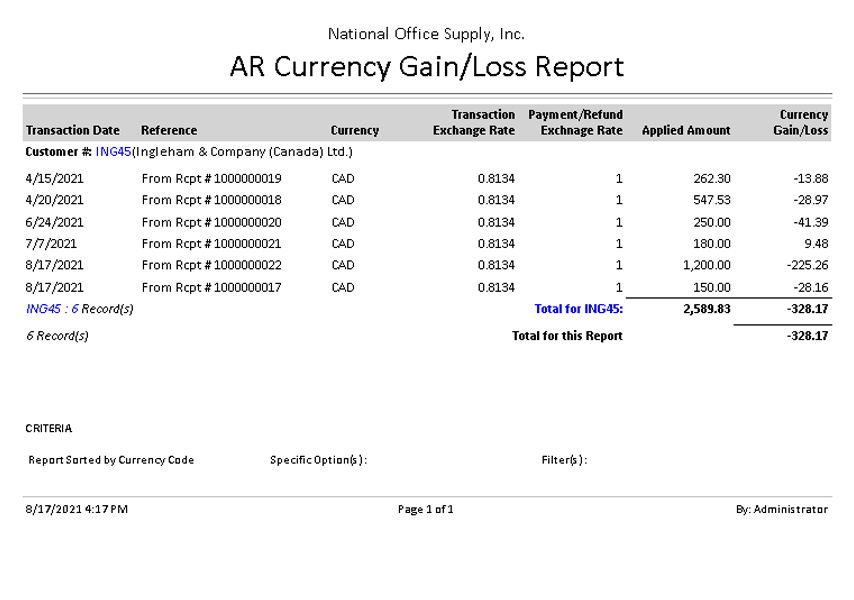The height and width of the screenshot is (600, 854).
Task: Click the Transaction Date column header
Action: tap(72, 130)
